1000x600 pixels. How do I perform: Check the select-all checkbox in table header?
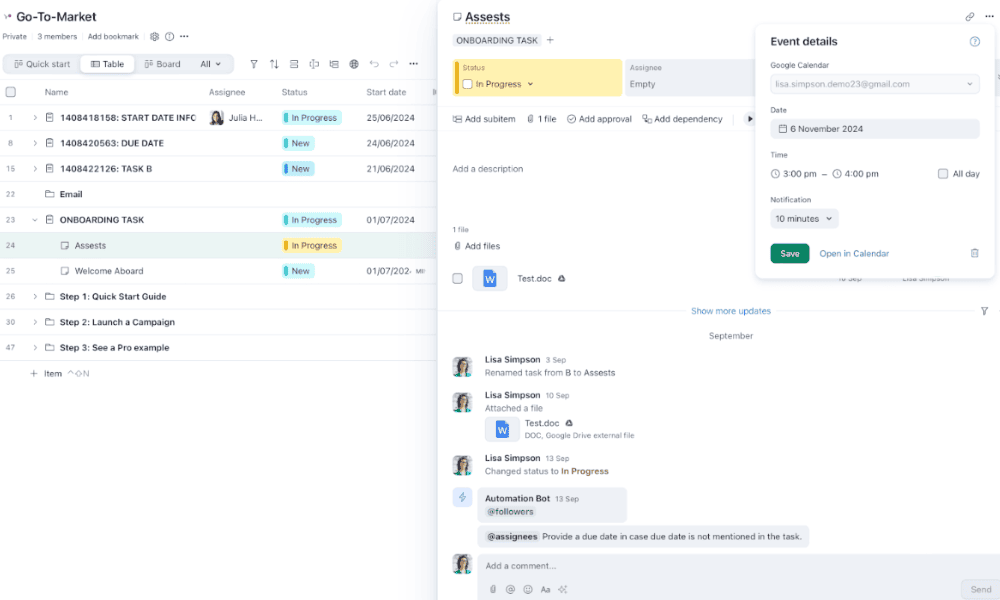tap(11, 92)
